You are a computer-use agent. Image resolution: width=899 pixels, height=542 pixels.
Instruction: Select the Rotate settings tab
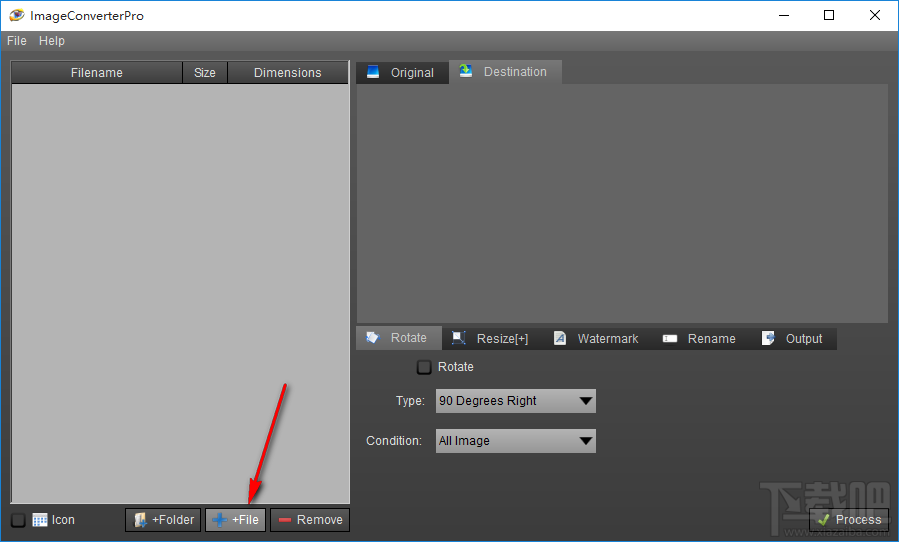pos(399,338)
